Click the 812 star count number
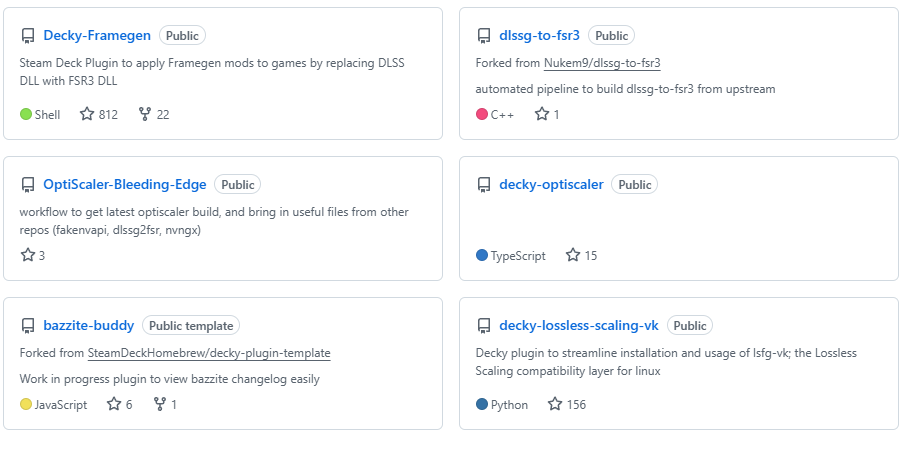Viewport: 912px width, 452px height. point(108,115)
